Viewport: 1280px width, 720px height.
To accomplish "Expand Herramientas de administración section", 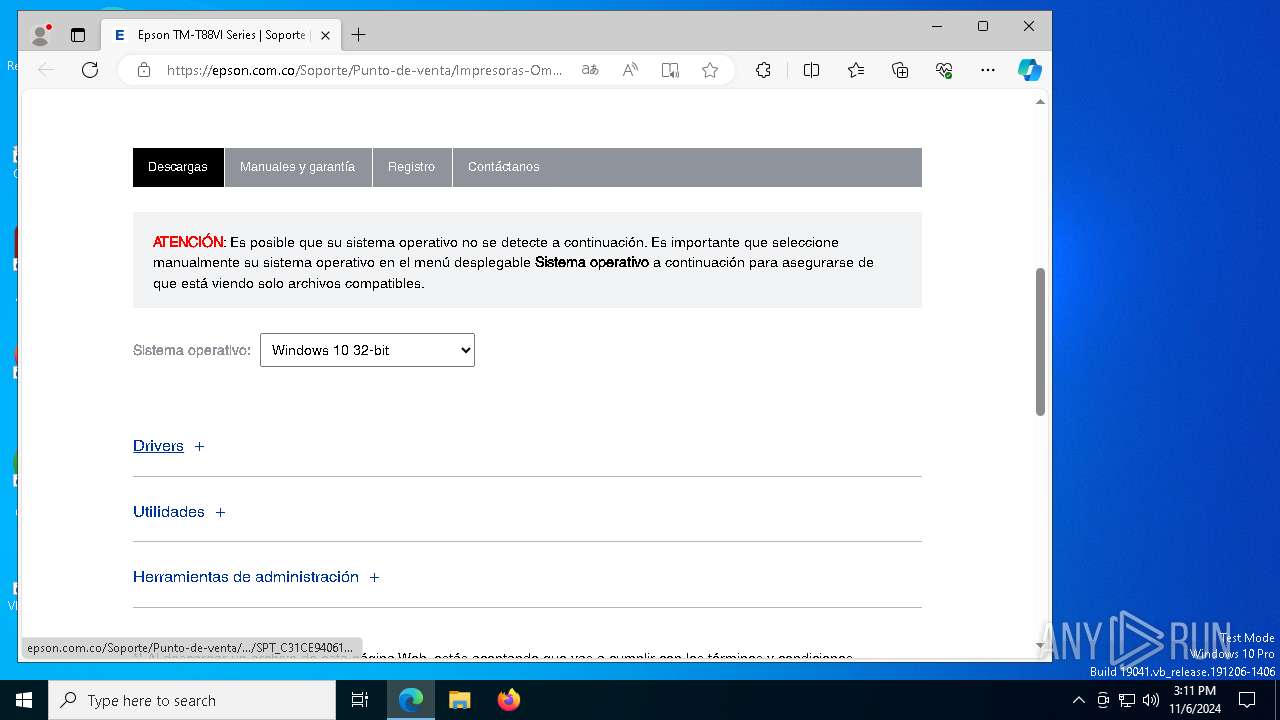I will coord(256,577).
